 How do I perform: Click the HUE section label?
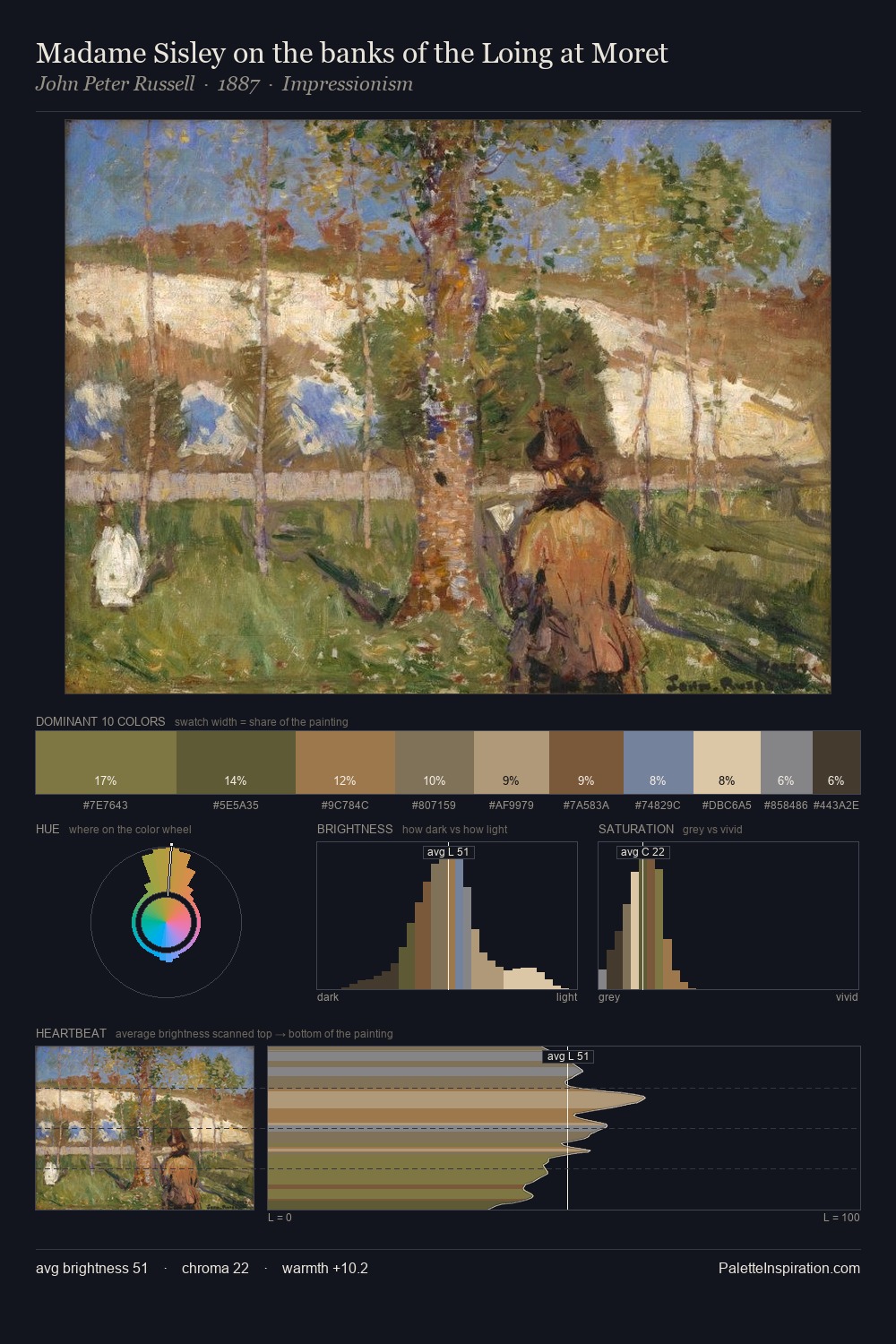pyautogui.click(x=47, y=829)
